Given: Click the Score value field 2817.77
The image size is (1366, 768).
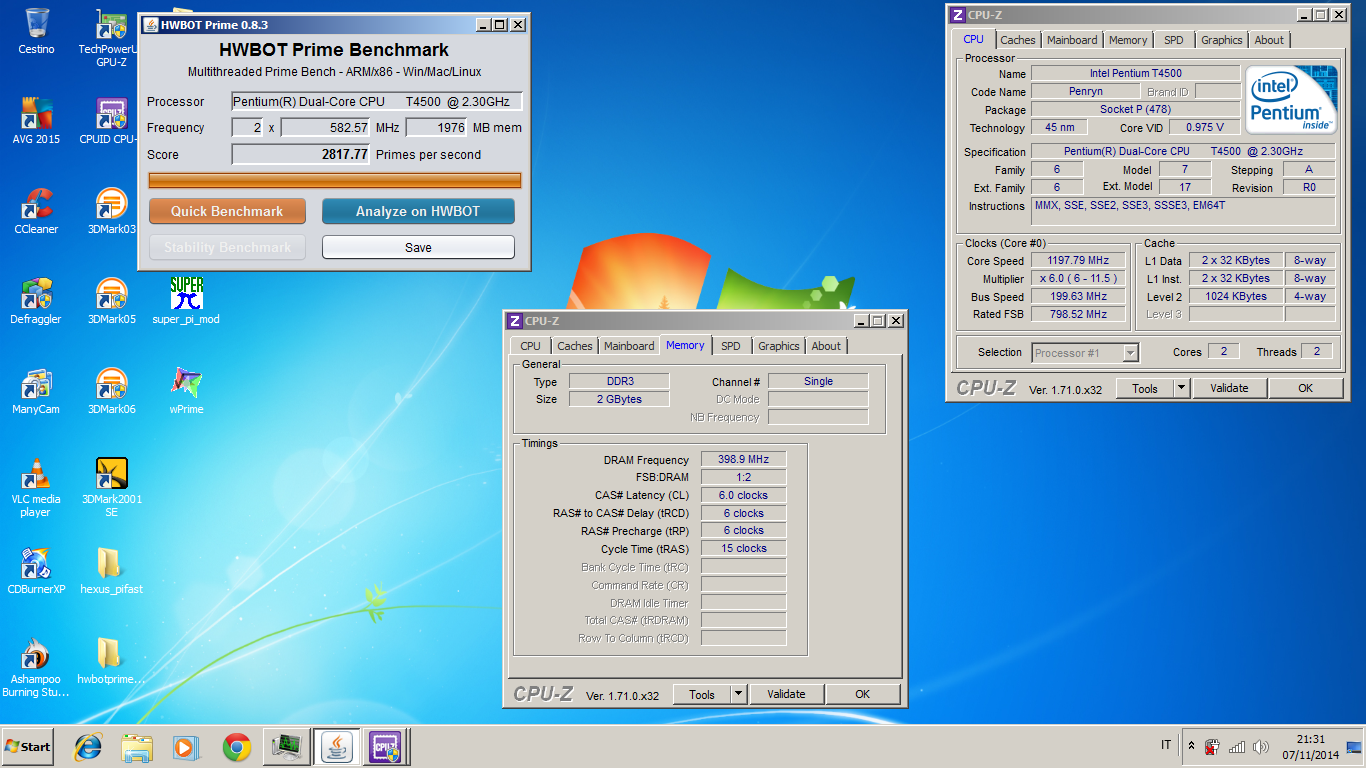Looking at the screenshot, I should click(301, 154).
